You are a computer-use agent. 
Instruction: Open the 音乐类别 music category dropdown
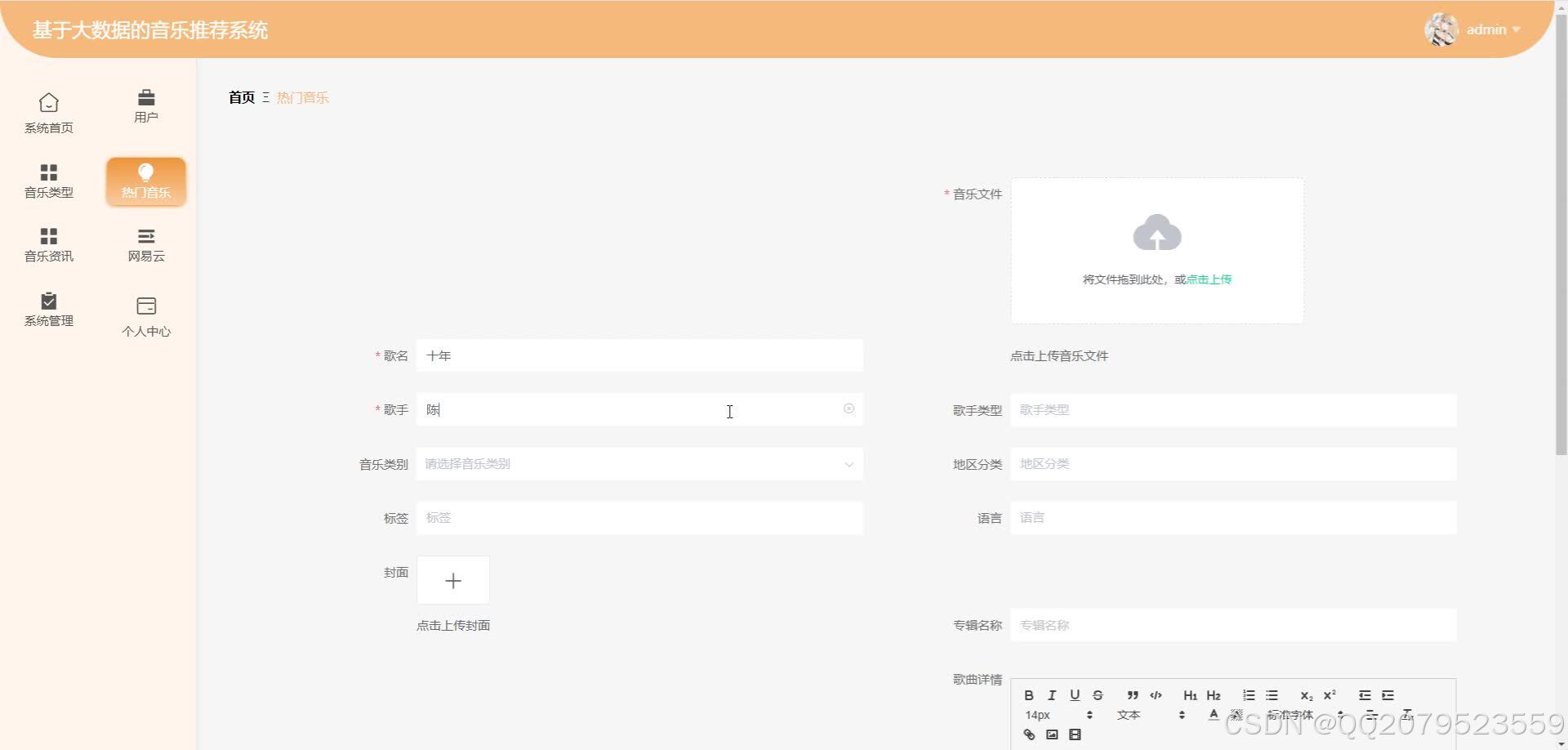coord(639,463)
